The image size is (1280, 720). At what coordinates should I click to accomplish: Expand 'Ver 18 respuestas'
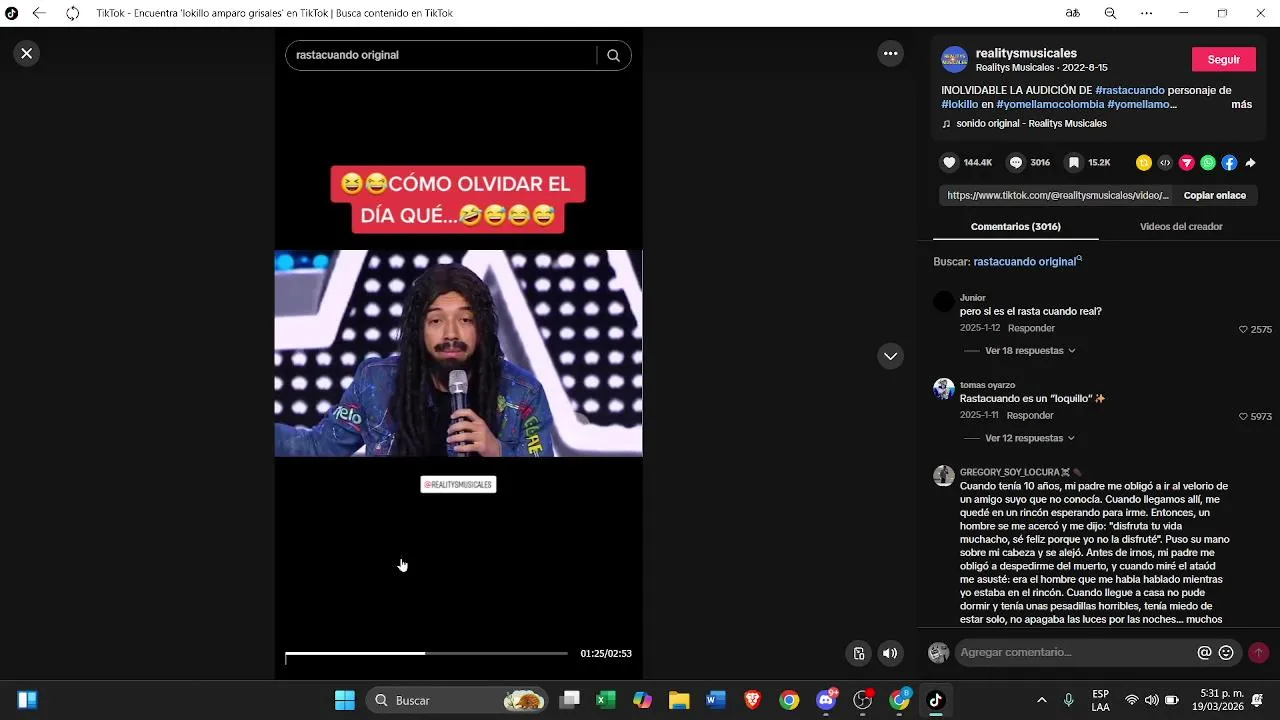[x=1030, y=351]
